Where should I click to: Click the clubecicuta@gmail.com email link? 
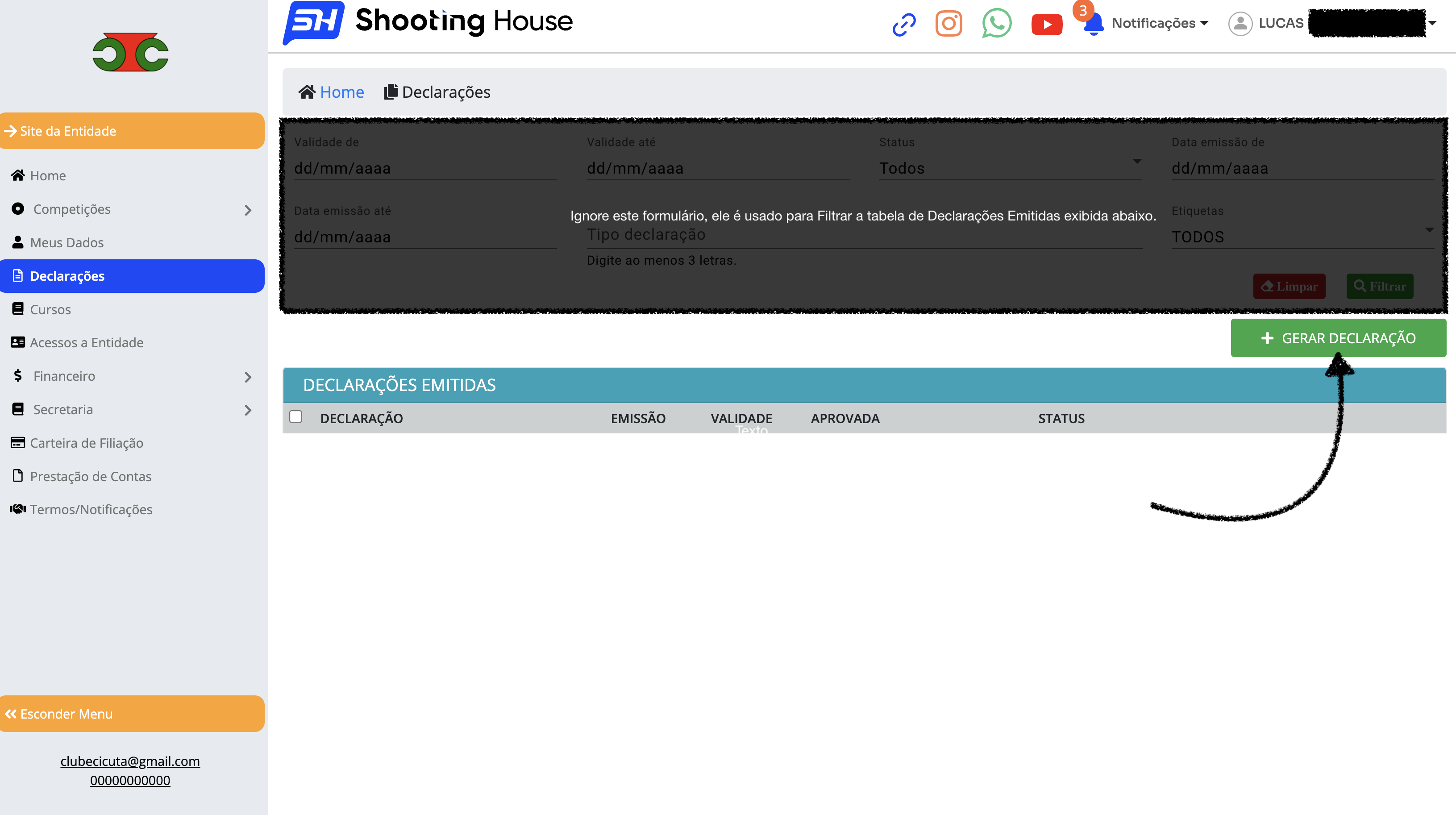(130, 761)
